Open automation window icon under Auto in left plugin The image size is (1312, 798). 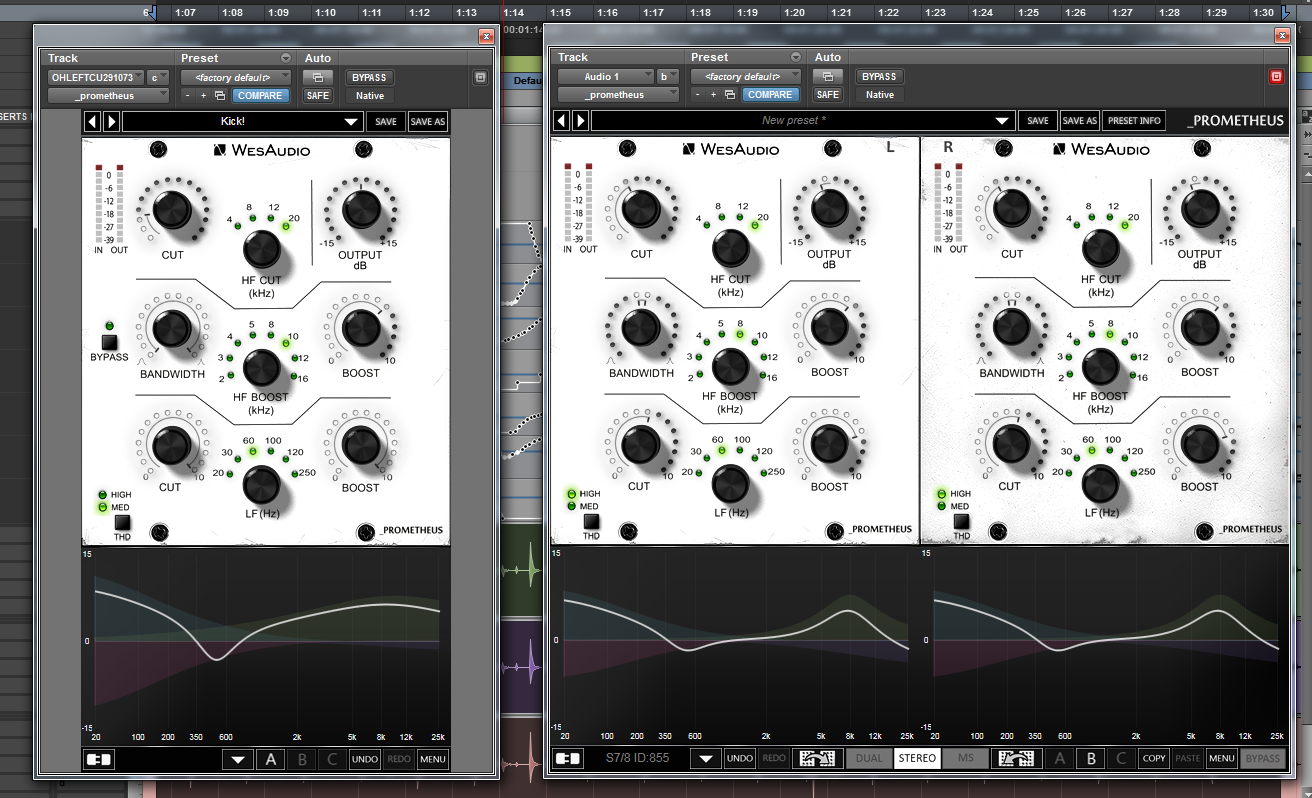[318, 77]
